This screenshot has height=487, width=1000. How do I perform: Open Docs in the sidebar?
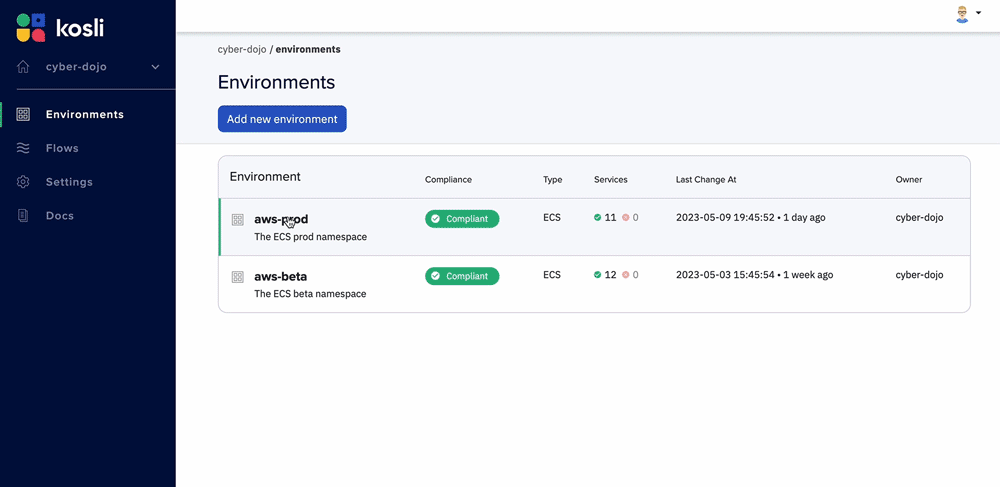(x=59, y=216)
